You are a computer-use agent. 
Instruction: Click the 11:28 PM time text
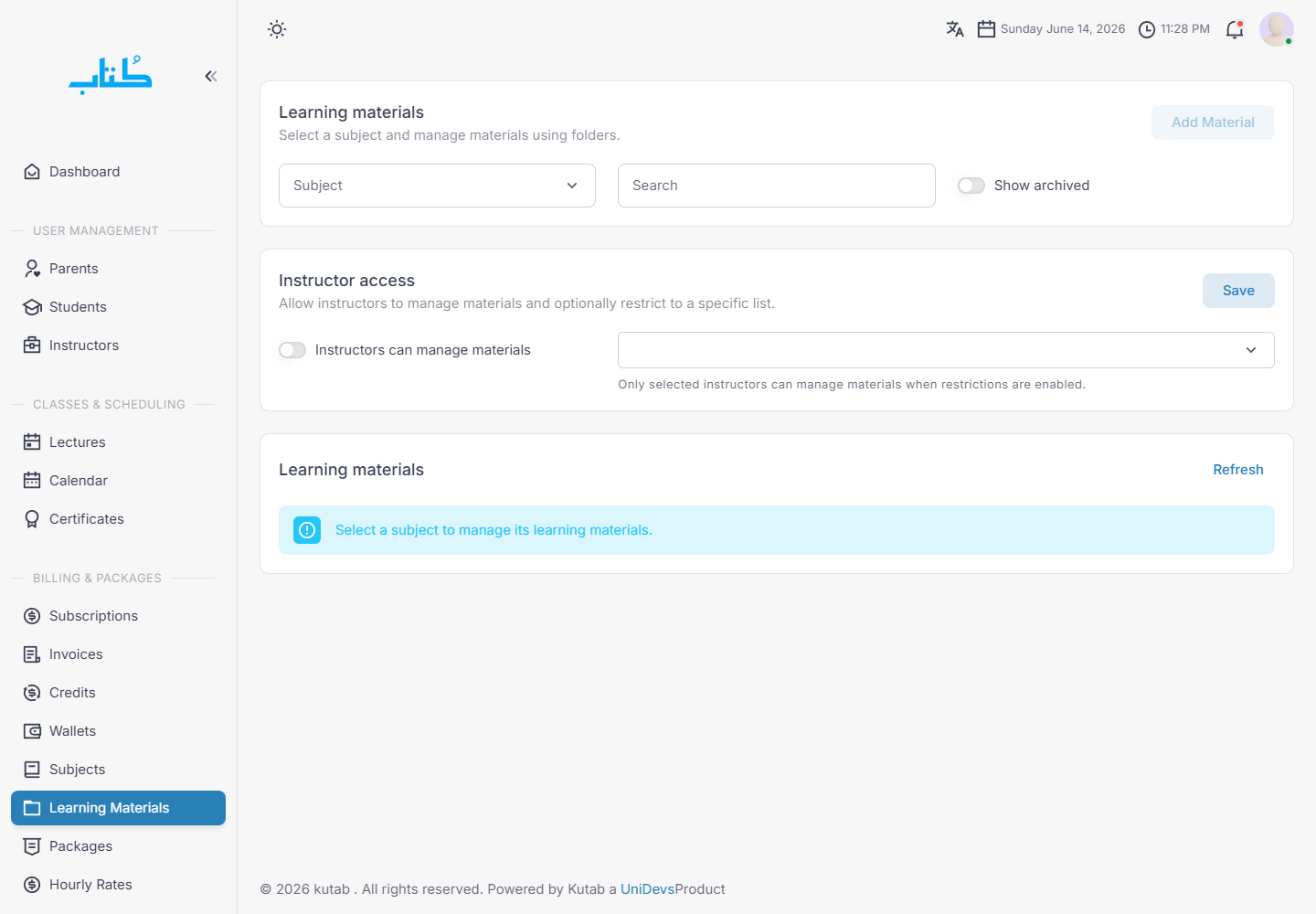tap(1185, 29)
